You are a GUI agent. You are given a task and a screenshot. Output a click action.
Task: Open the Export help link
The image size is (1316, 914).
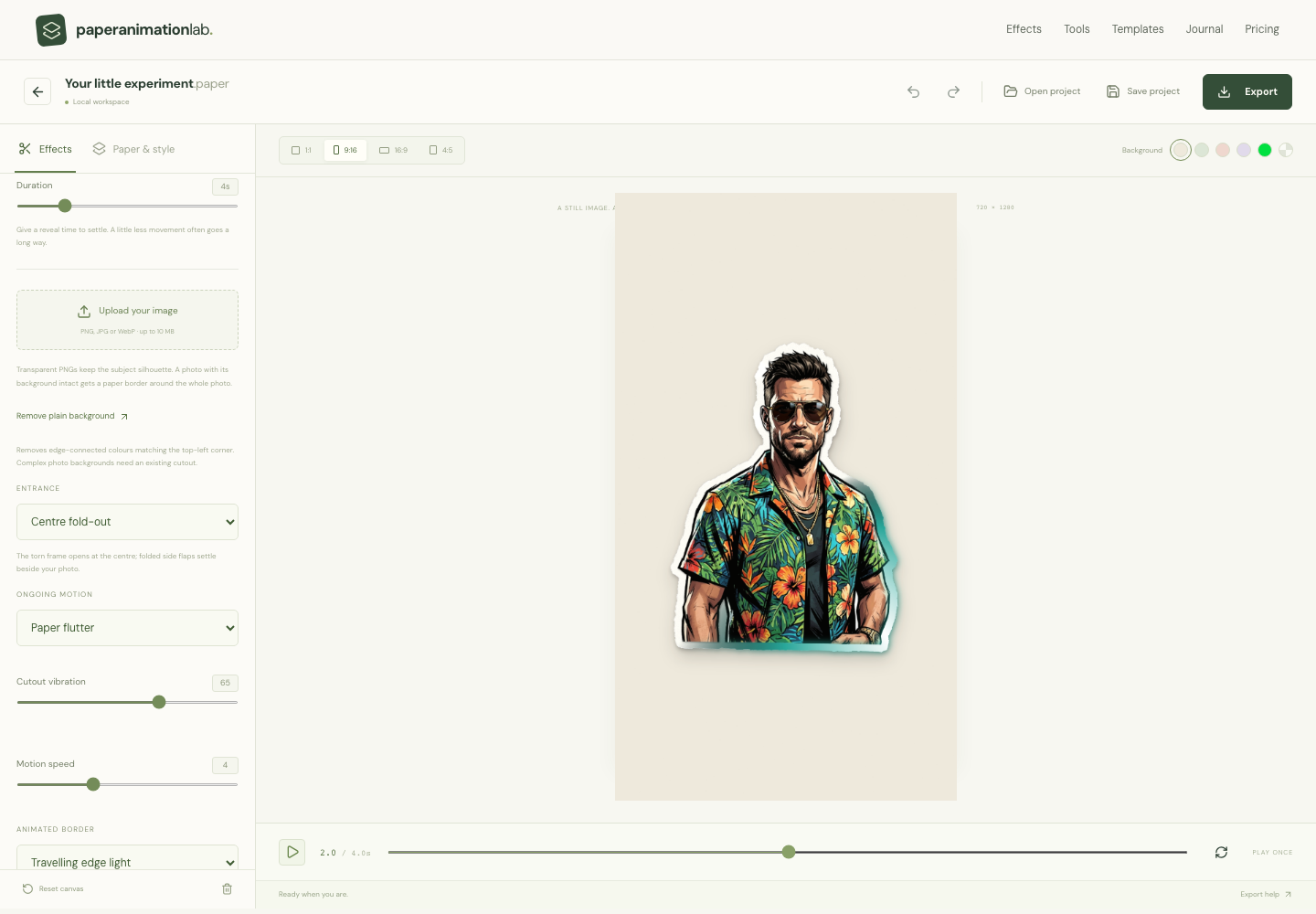(1266, 894)
